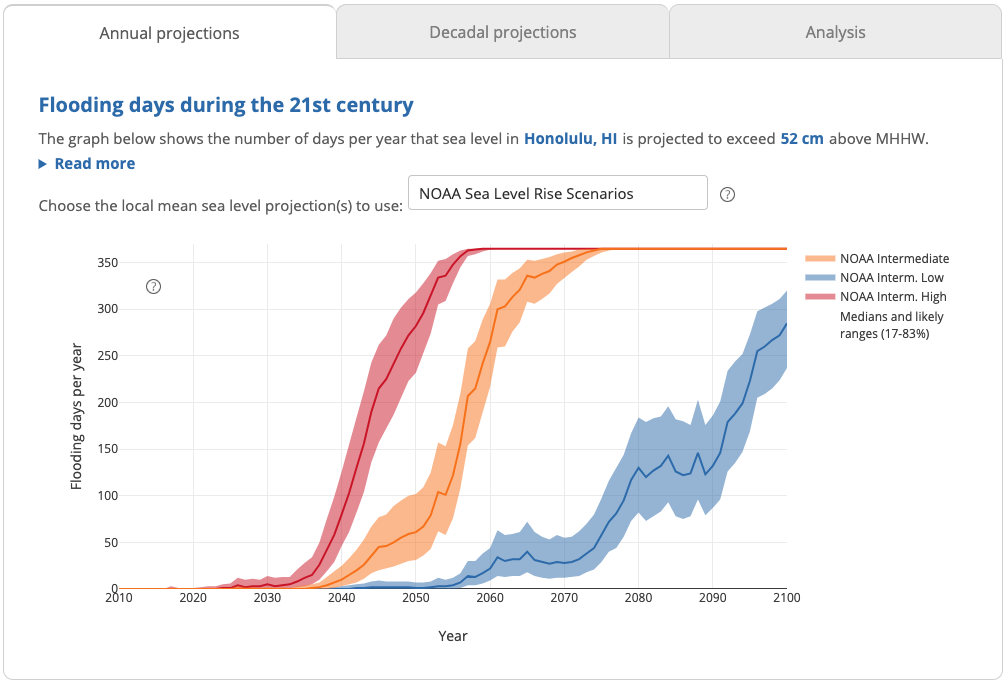
Task: Toggle NOAA Interm. Low blue legend swatch
Action: point(820,278)
